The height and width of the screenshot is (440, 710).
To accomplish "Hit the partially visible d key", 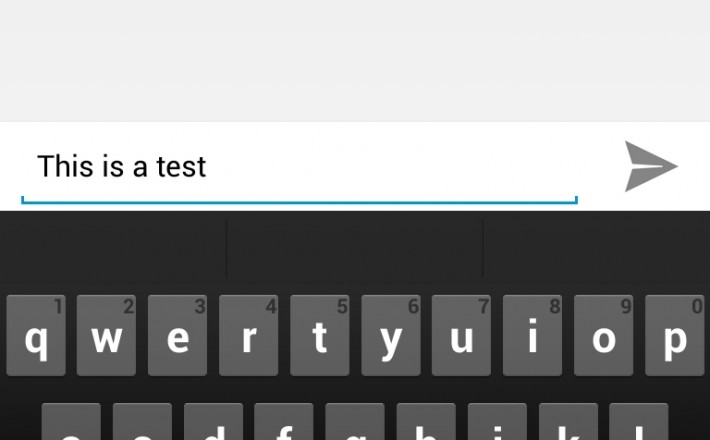I will [x=213, y=421].
